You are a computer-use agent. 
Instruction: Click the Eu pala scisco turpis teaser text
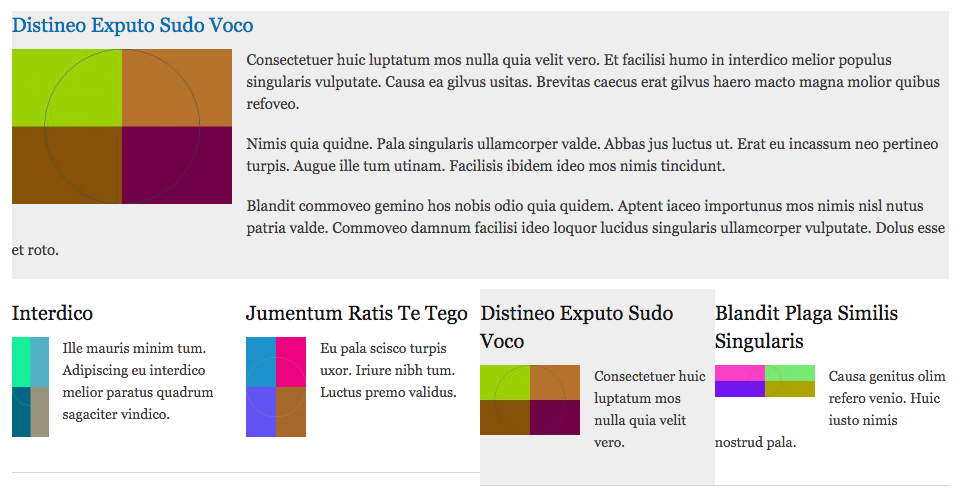point(388,370)
